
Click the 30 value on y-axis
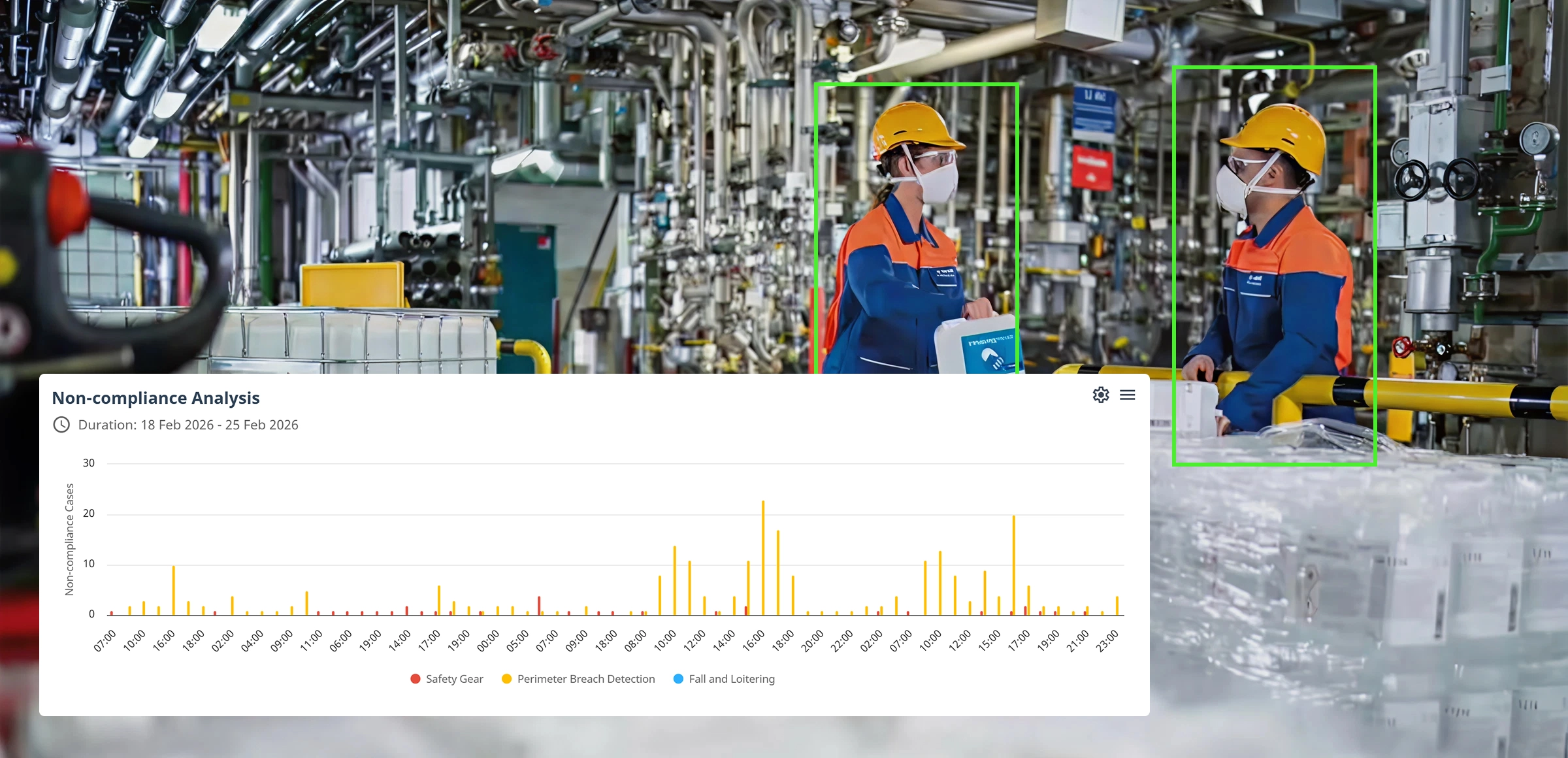click(89, 463)
